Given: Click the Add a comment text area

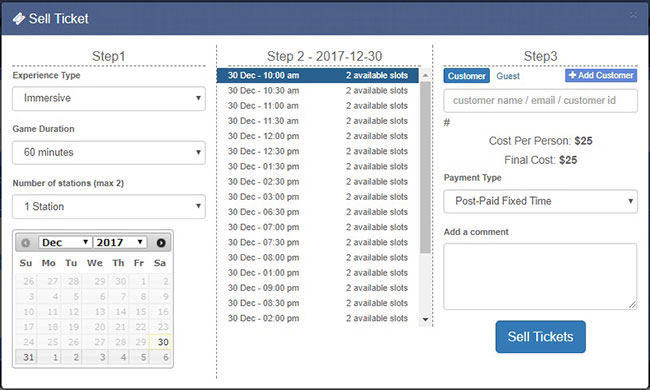Looking at the screenshot, I should (540, 276).
